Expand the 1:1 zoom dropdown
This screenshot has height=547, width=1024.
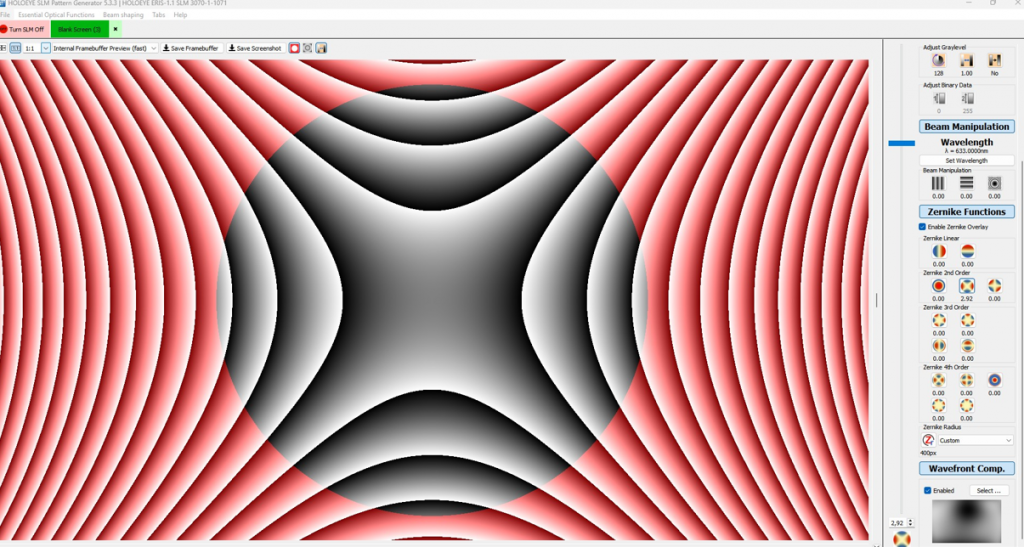pos(45,48)
